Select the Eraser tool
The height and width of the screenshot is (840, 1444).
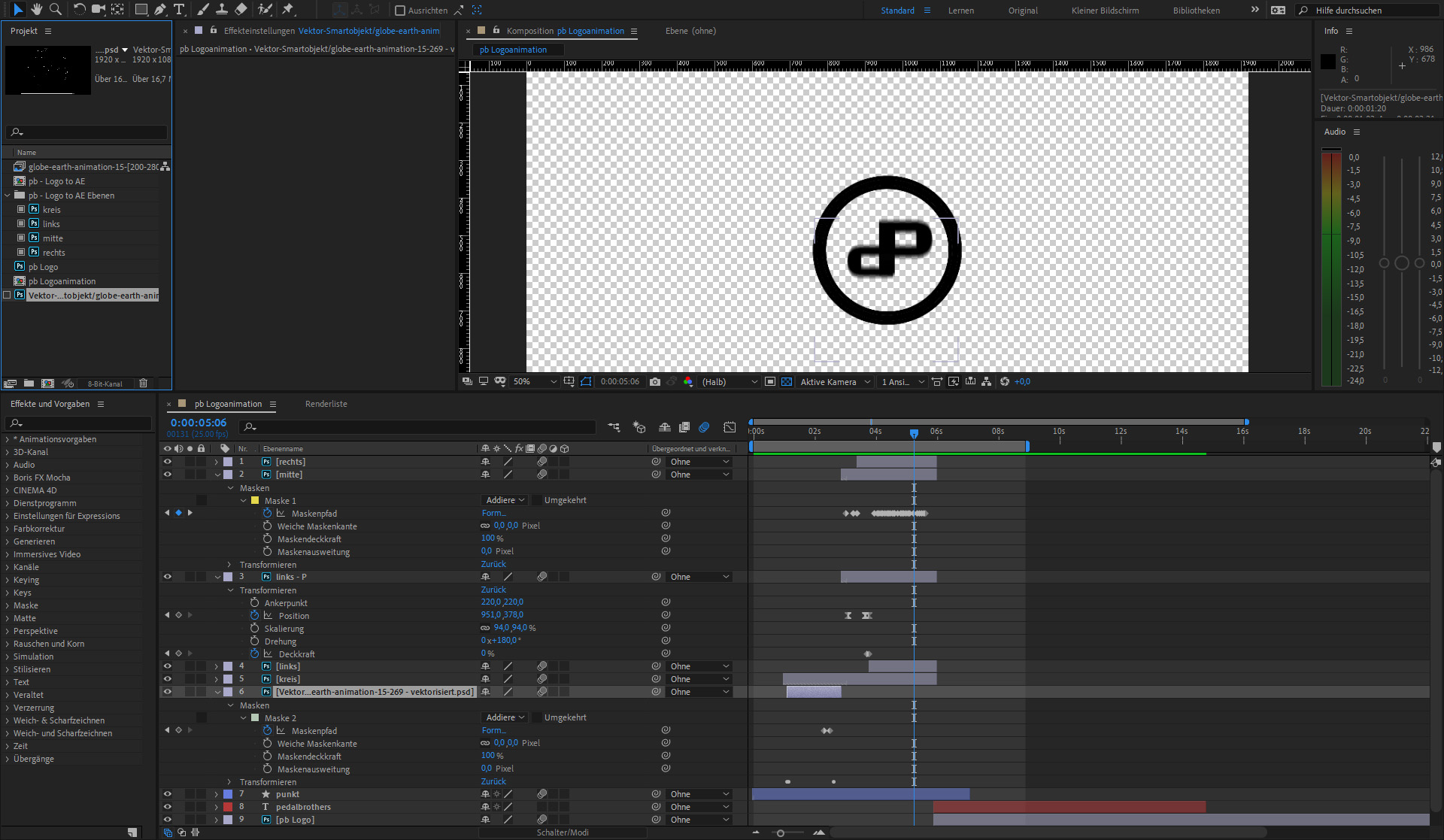(x=241, y=10)
